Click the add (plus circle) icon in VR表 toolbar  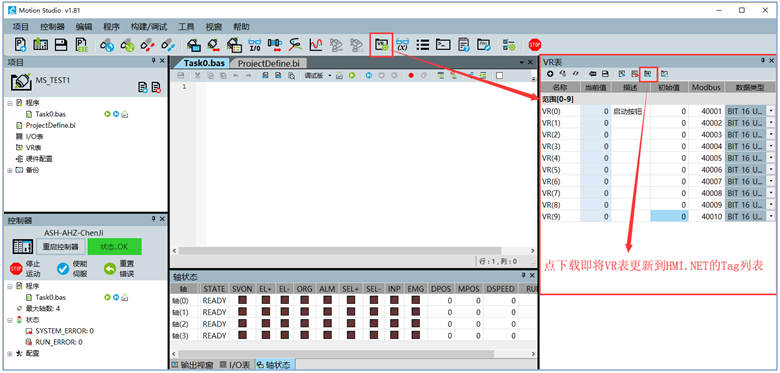point(550,74)
